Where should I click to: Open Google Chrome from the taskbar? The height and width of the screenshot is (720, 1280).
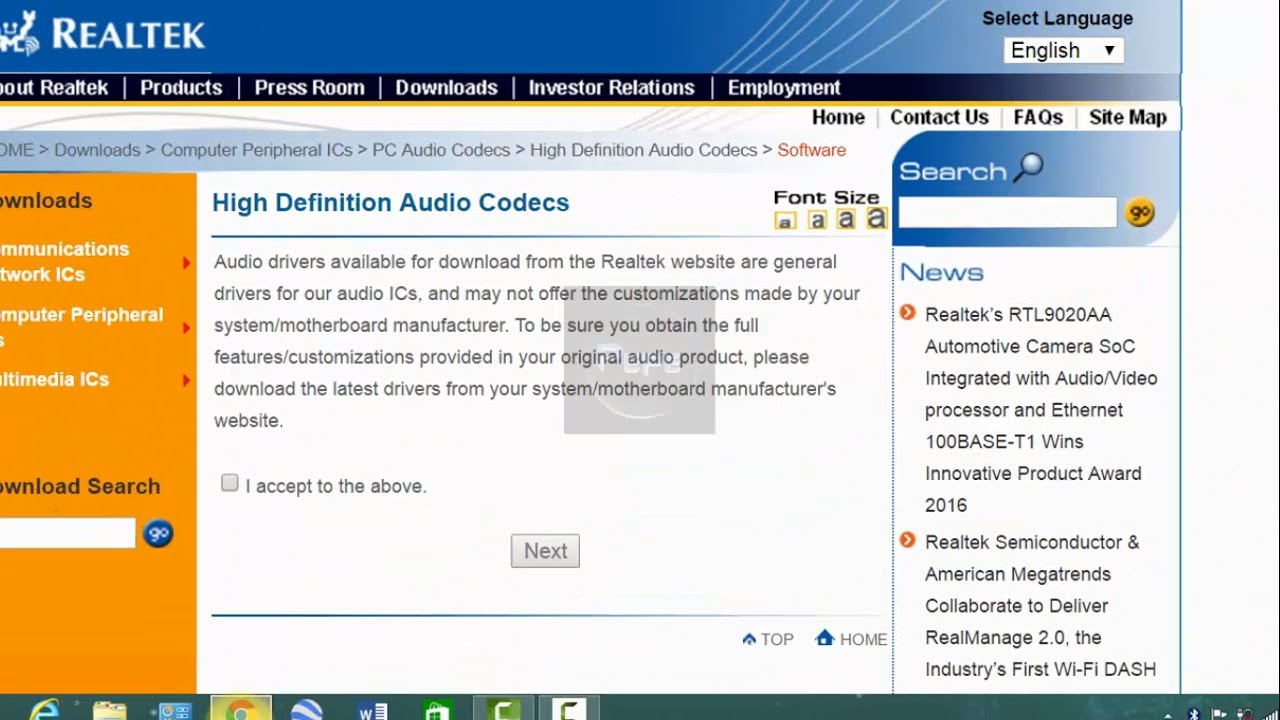[x=240, y=709]
